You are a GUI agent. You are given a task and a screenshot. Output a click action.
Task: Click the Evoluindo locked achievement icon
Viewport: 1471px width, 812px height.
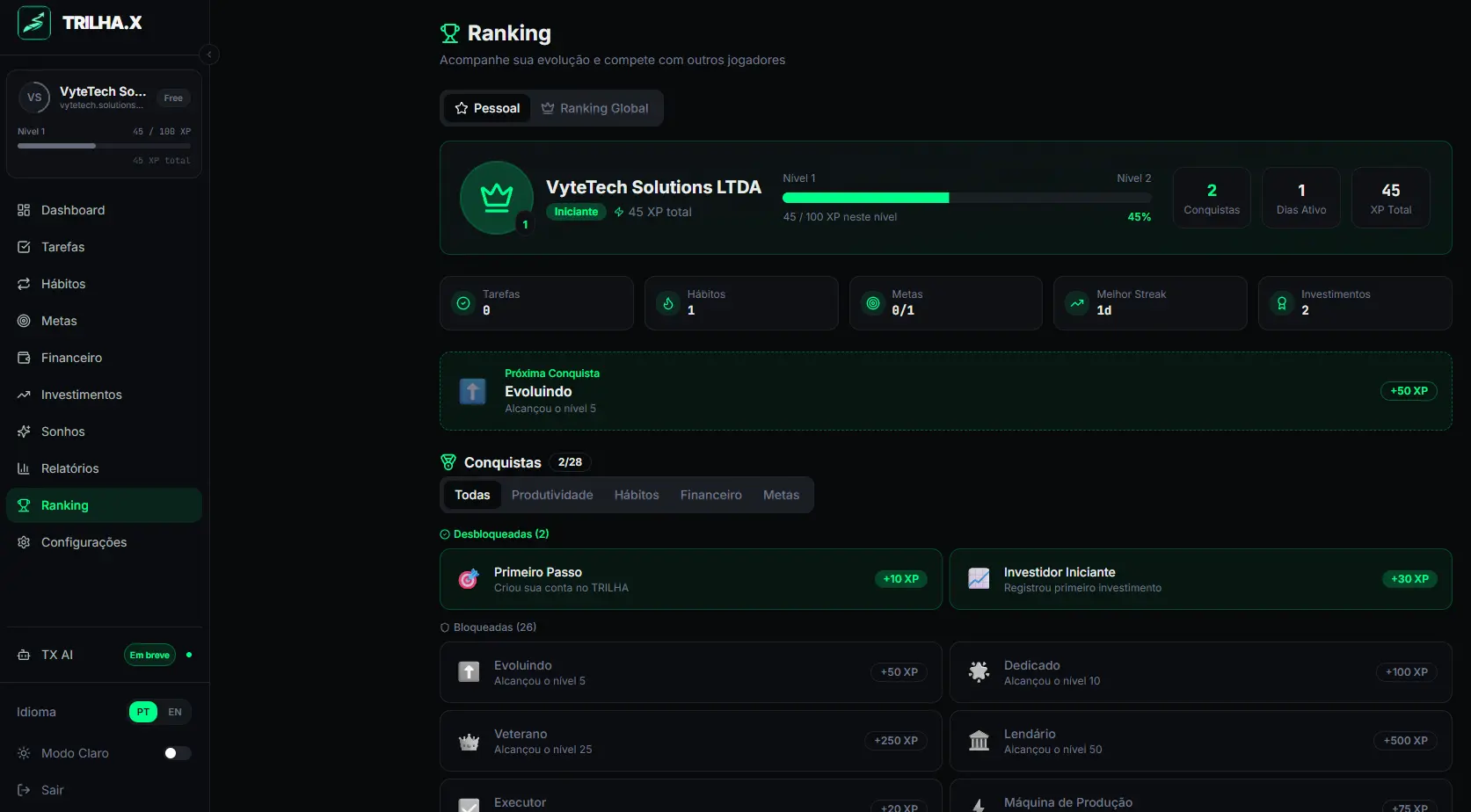(x=469, y=672)
